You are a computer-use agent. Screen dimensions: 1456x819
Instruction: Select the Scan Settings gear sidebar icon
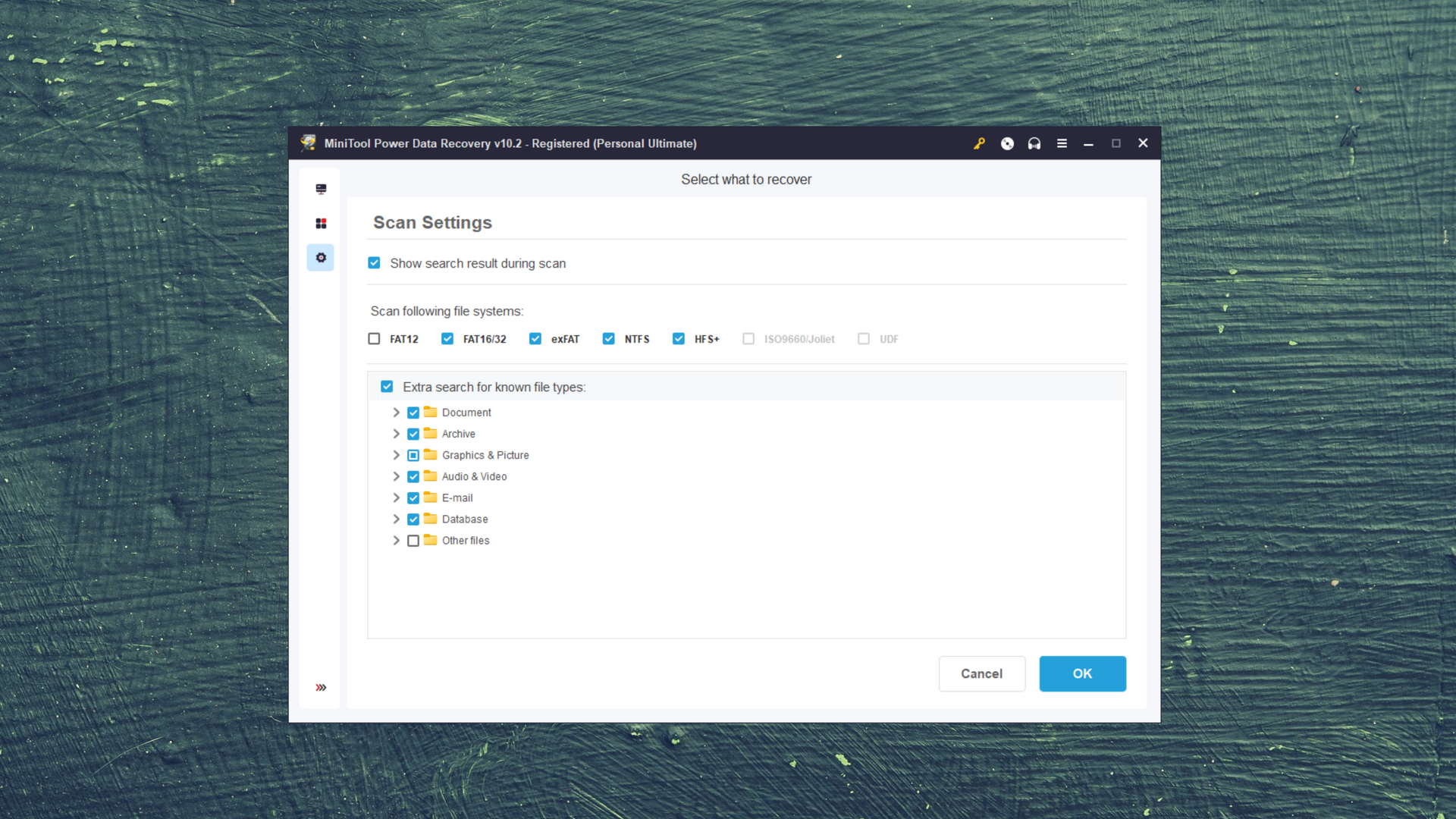pos(321,258)
